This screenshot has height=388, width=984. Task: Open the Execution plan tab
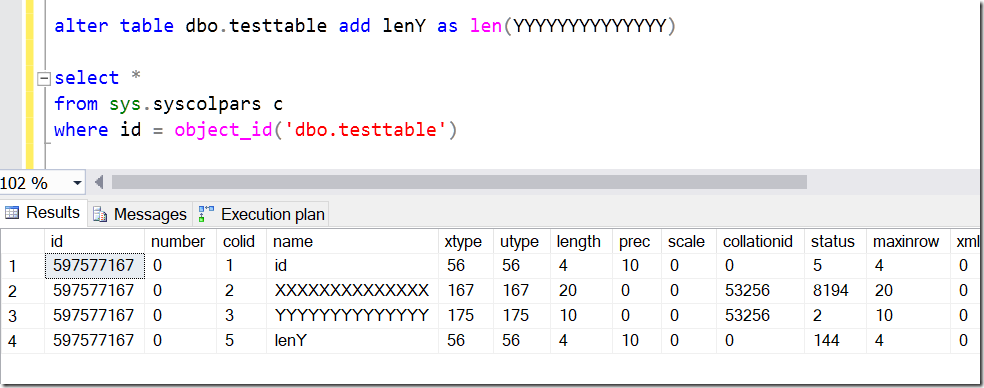coord(261,214)
